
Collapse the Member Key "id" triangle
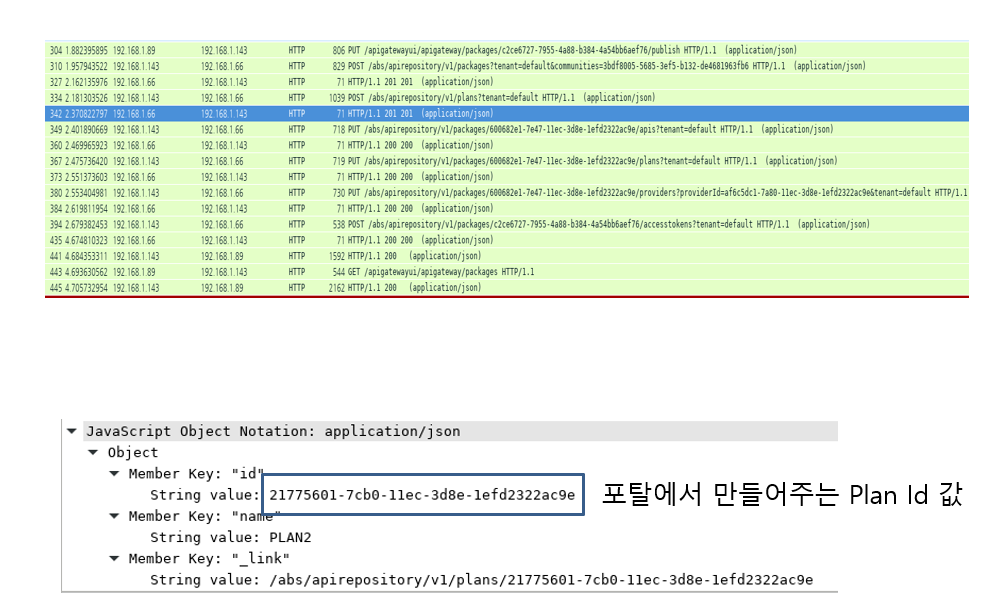(x=114, y=474)
